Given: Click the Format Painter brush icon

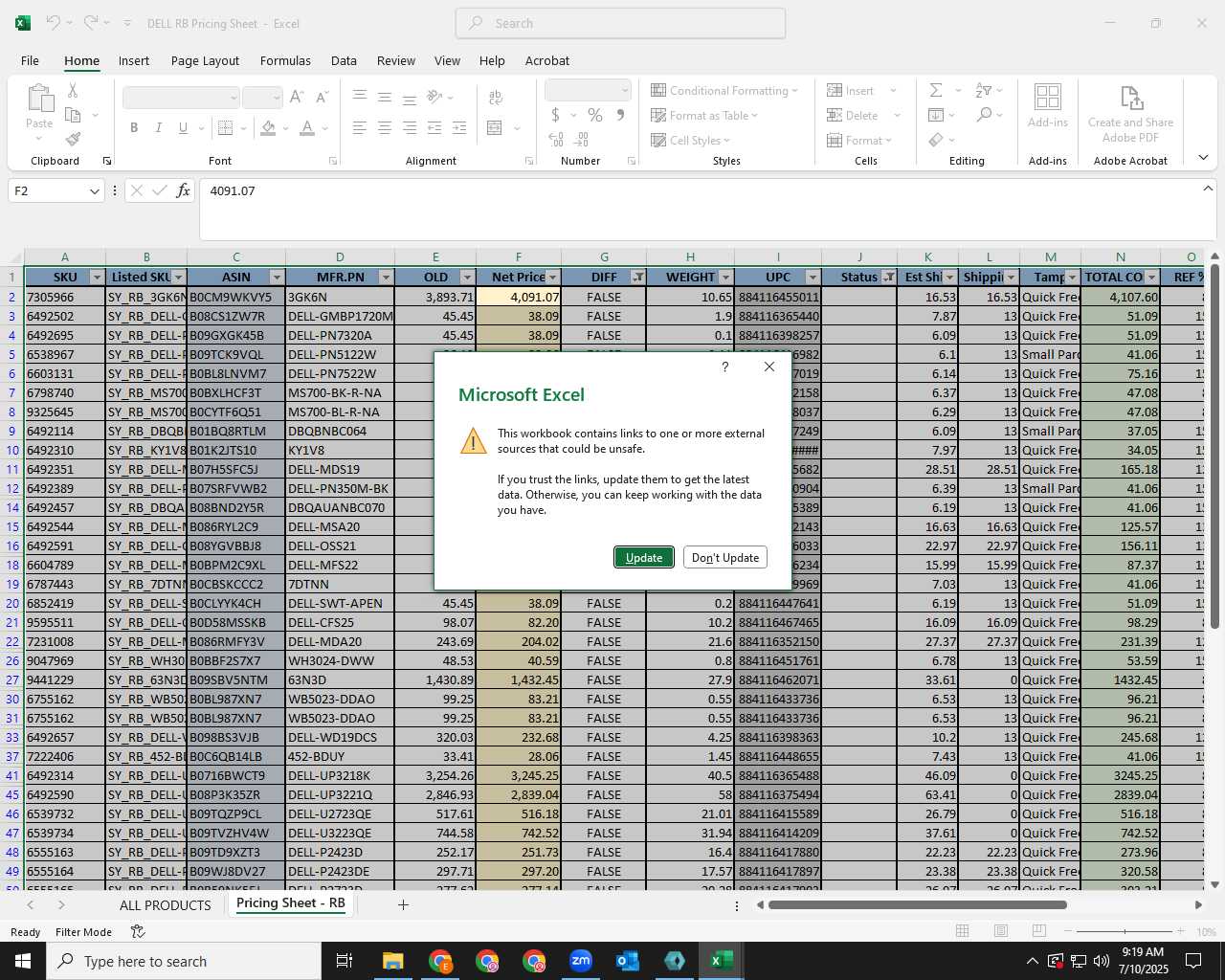Looking at the screenshot, I should pyautogui.click(x=73, y=139).
